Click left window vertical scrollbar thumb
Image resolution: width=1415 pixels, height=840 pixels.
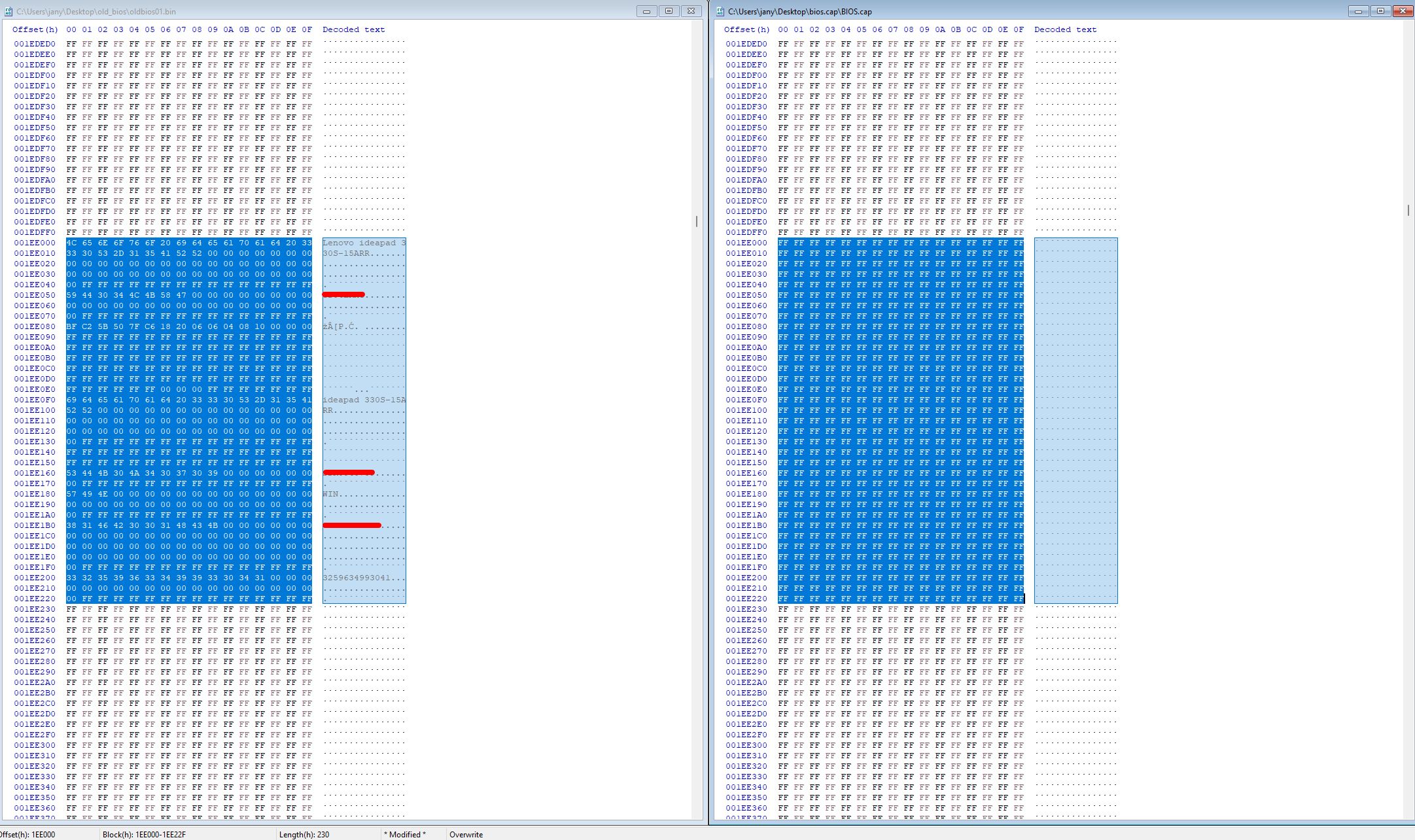(697, 222)
